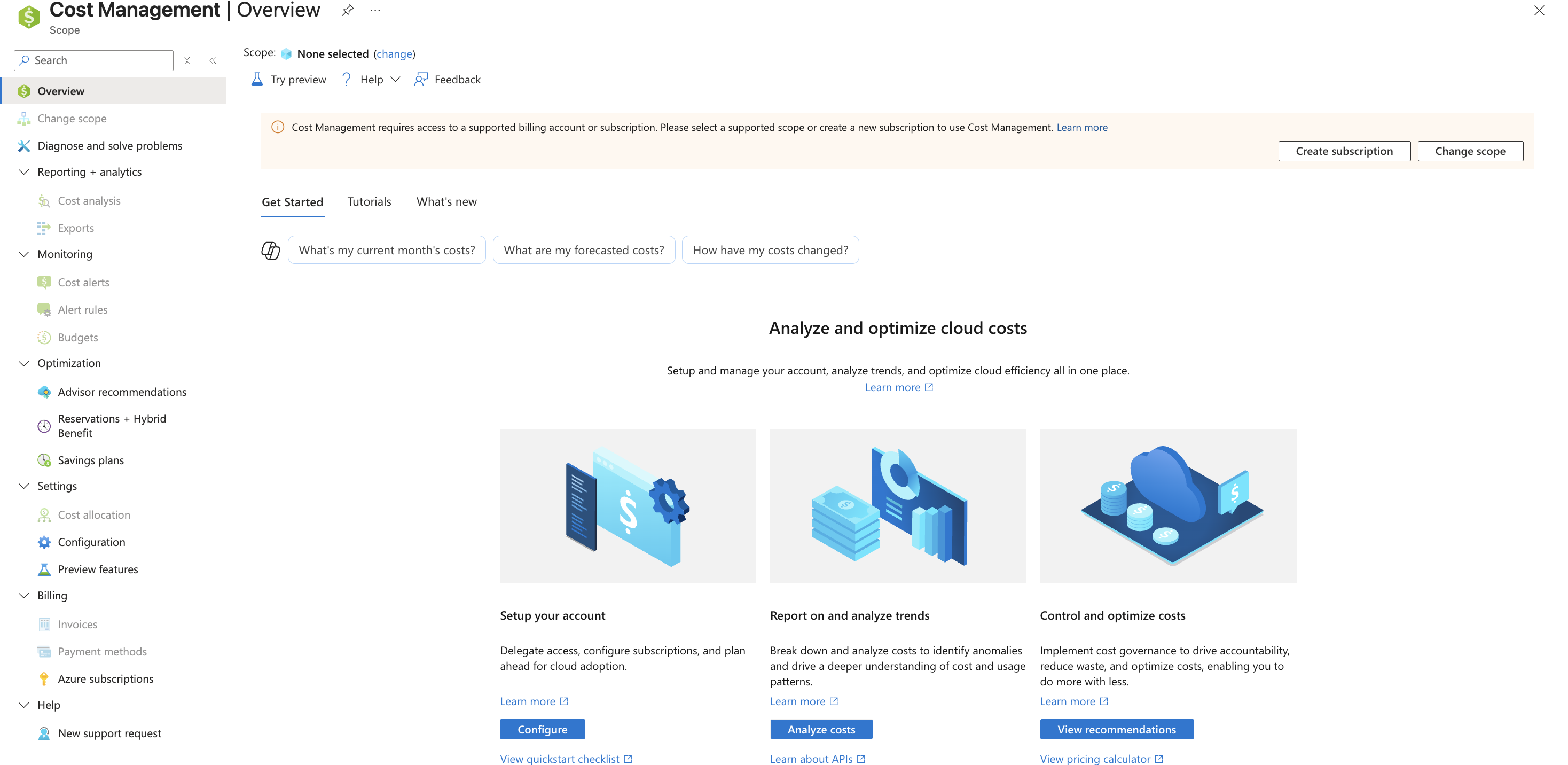The height and width of the screenshot is (765, 1568).
Task: Click the Savings plans icon
Action: 44,460
